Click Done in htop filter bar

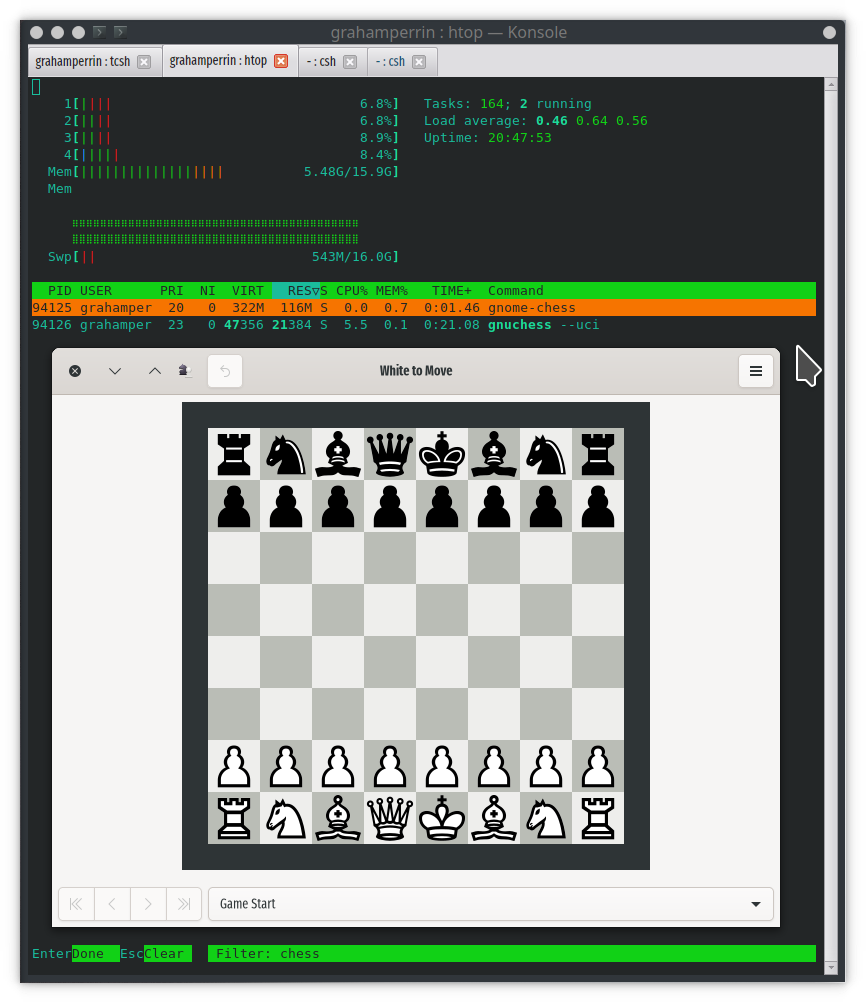coord(89,954)
